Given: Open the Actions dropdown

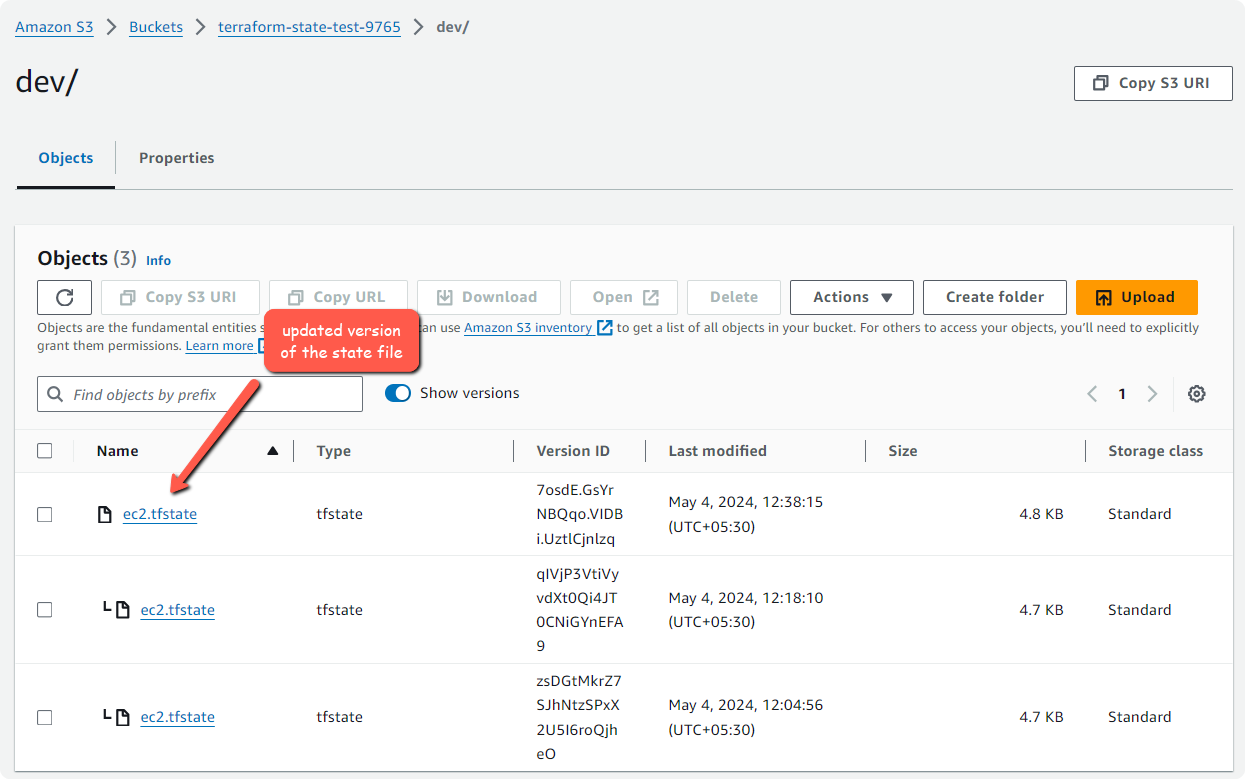Looking at the screenshot, I should (x=851, y=297).
